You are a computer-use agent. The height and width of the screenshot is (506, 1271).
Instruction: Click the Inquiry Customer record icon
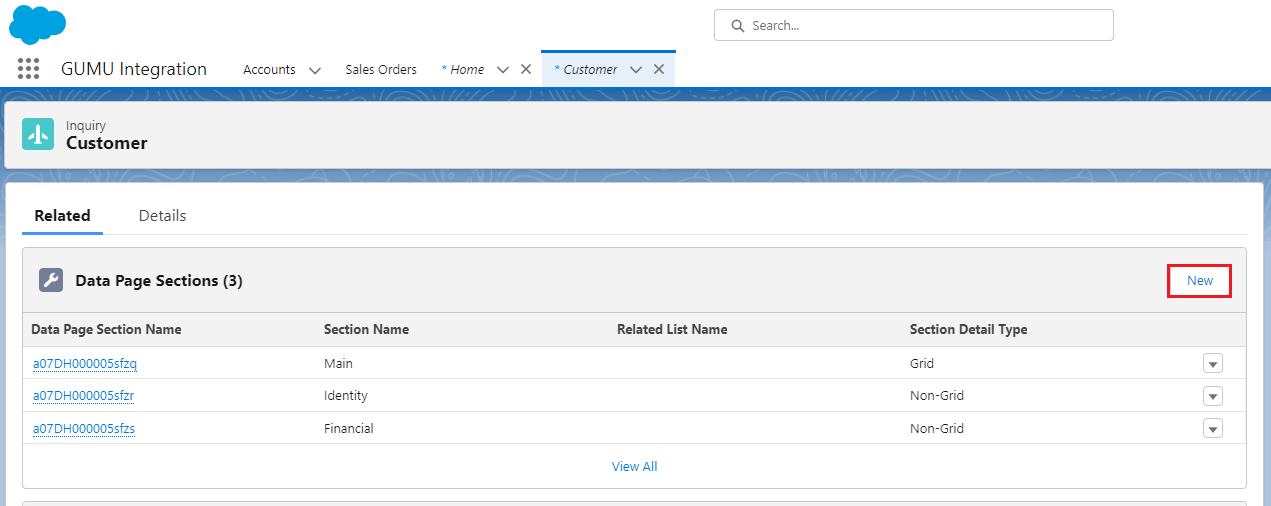click(x=38, y=134)
